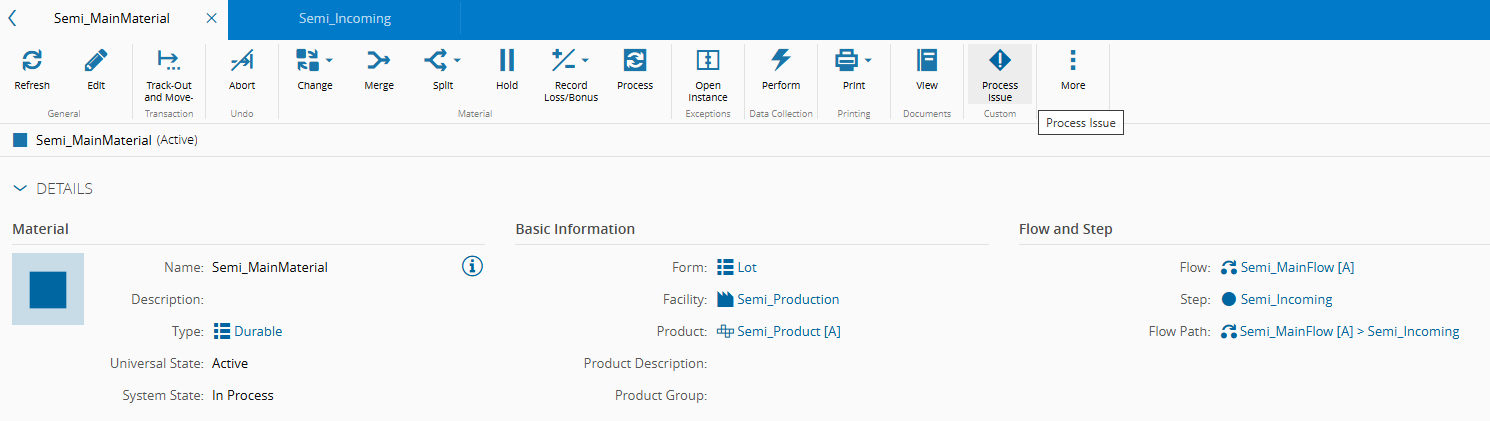Click the Edit pencil icon
This screenshot has height=421, width=1490.
[x=96, y=61]
